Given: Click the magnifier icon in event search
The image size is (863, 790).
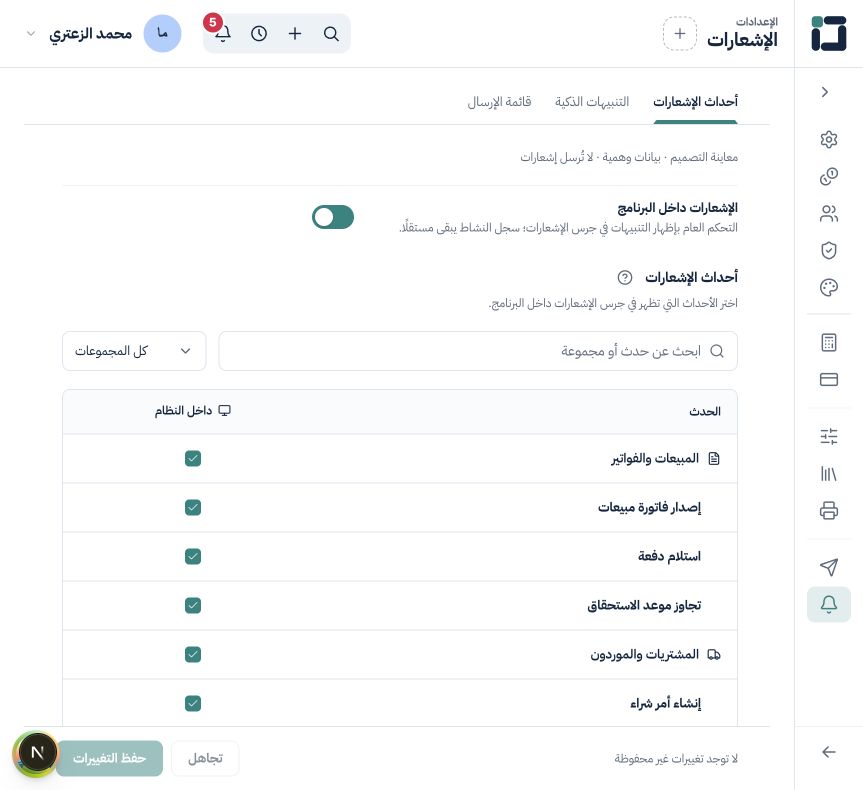Looking at the screenshot, I should (717, 351).
